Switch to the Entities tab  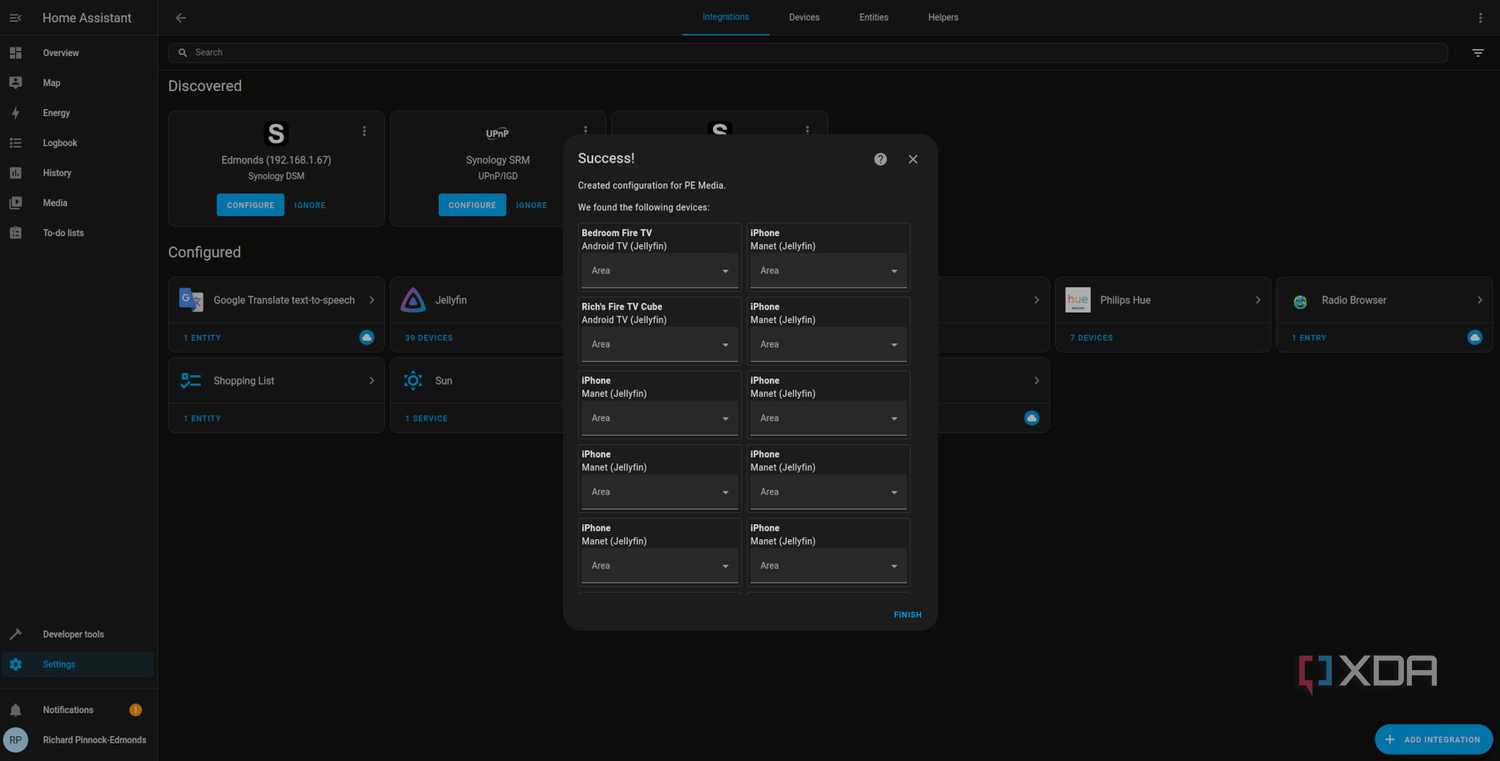[x=874, y=17]
